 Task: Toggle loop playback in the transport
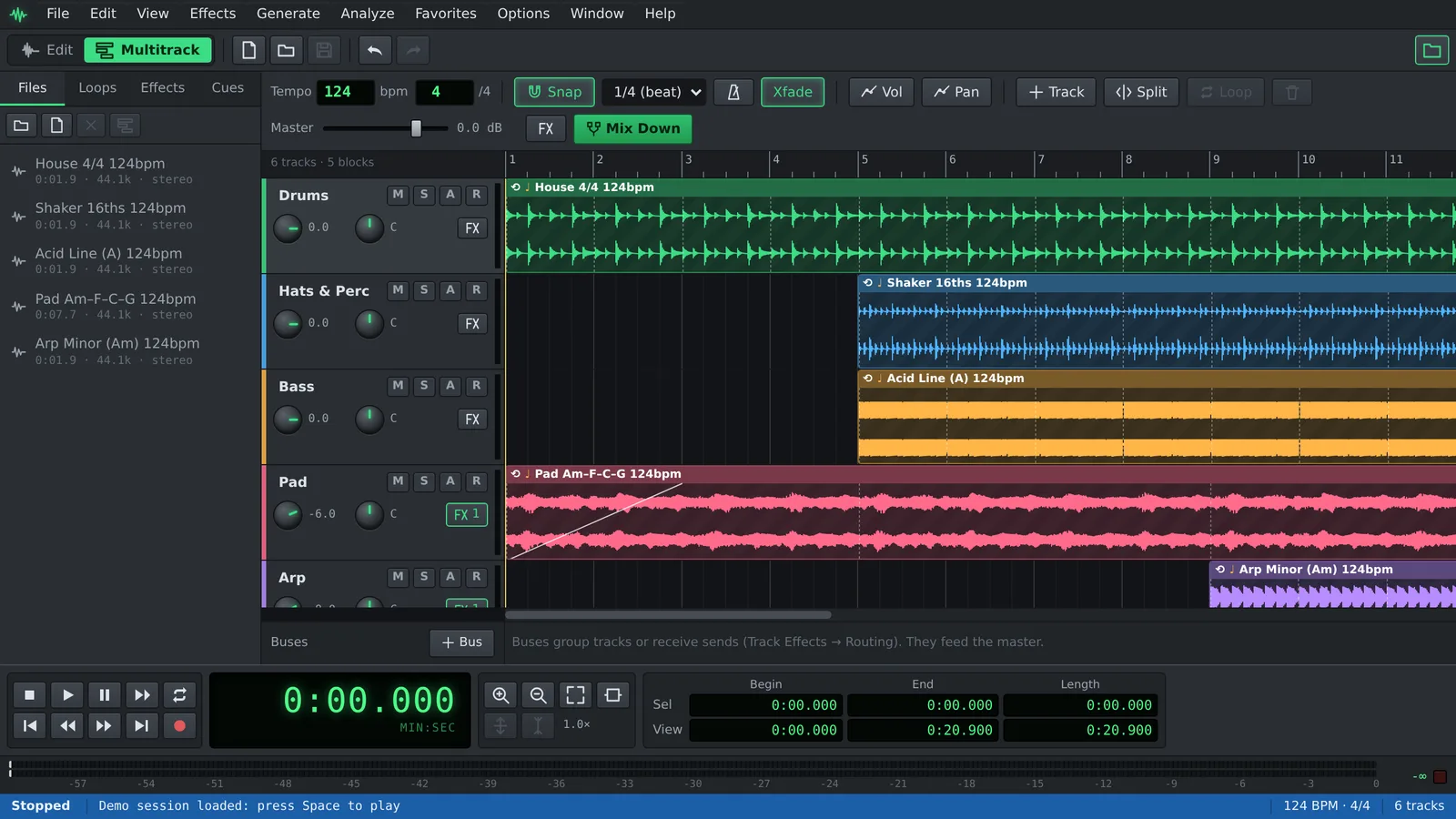click(179, 695)
